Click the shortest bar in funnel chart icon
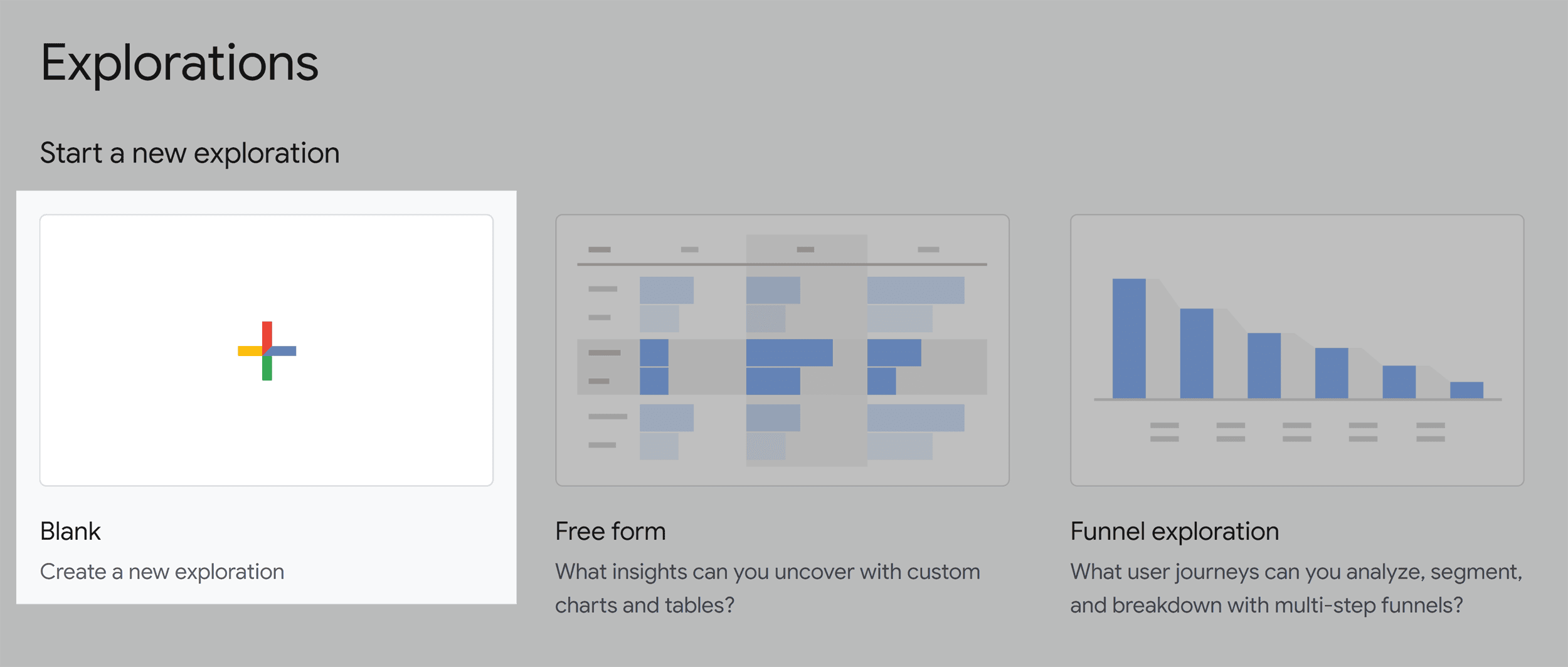The height and width of the screenshot is (667, 1568). [1466, 390]
